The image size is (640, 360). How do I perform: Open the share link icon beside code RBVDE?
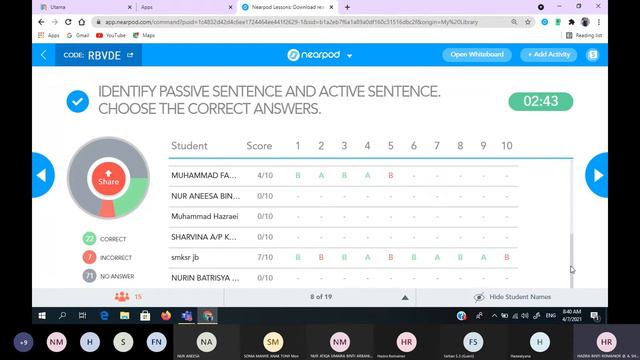click(130, 55)
